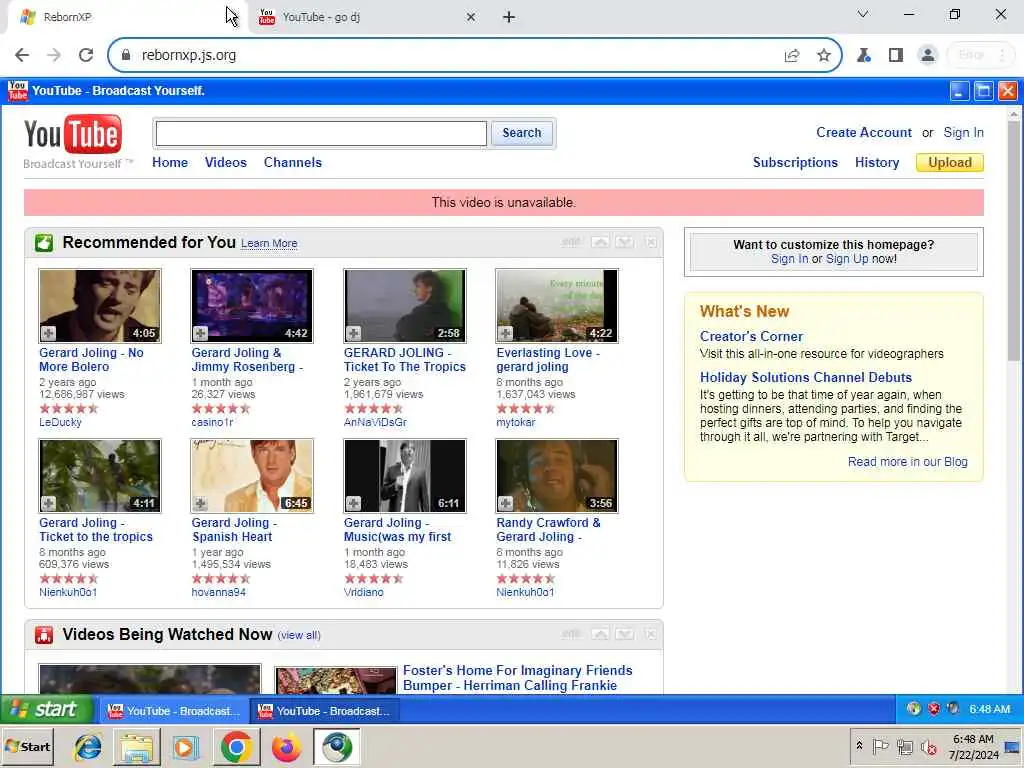1024x768 pixels.
Task: Click Sign In link in the header
Action: click(963, 133)
